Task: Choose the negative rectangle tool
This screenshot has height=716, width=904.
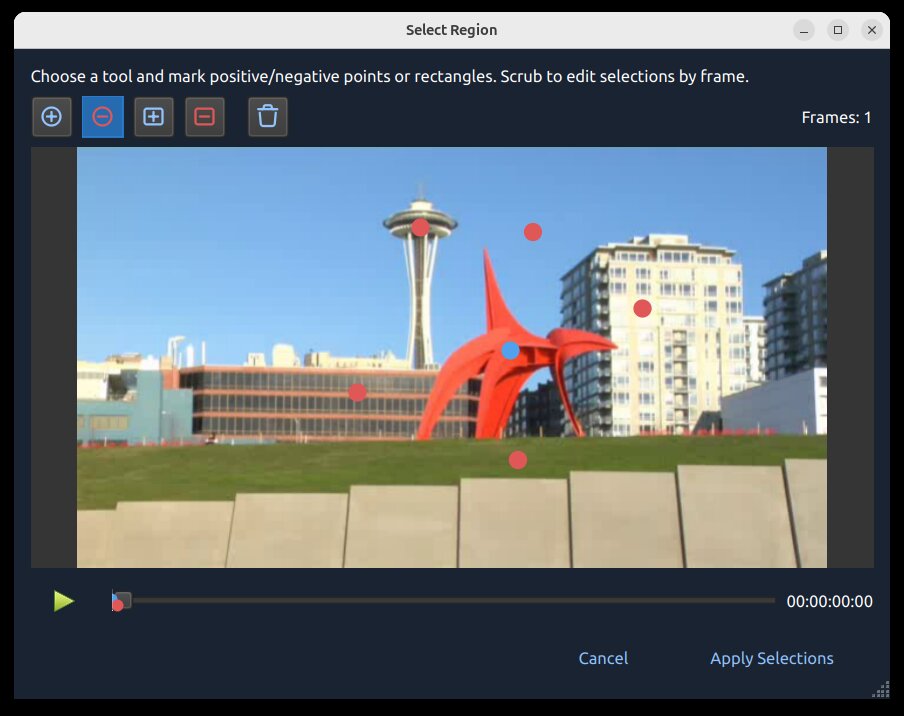Action: click(204, 117)
